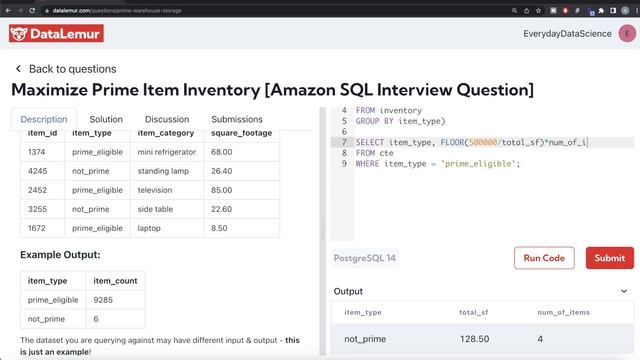Click the item_count 9285 example cell
Viewport: 640px width, 360px height.
coord(115,300)
